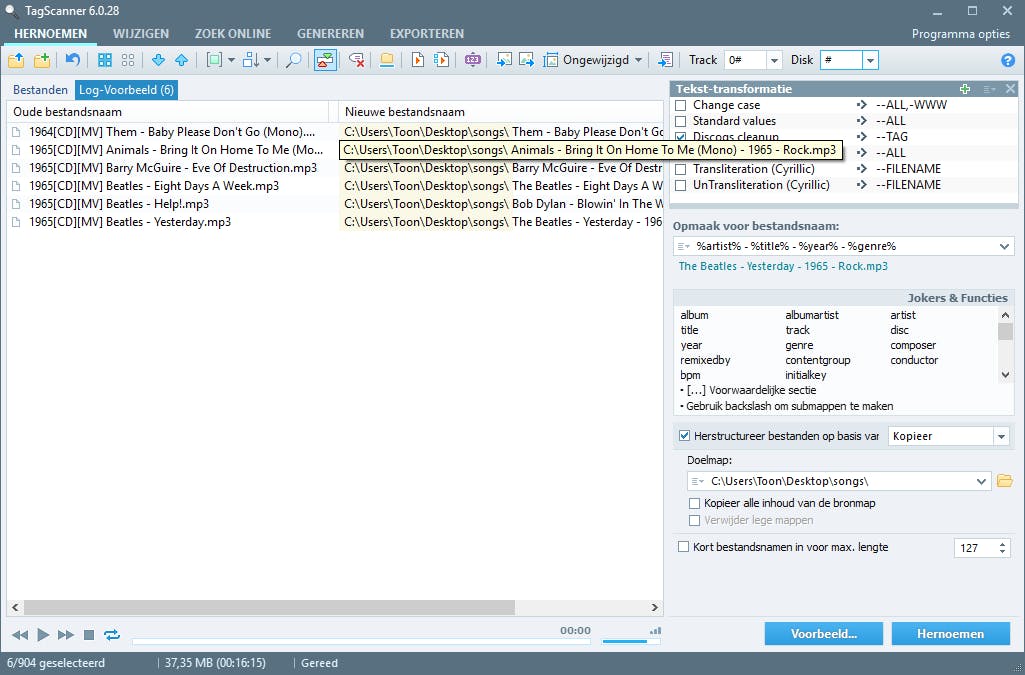Open the selection mode dropdown arrow

(231, 60)
